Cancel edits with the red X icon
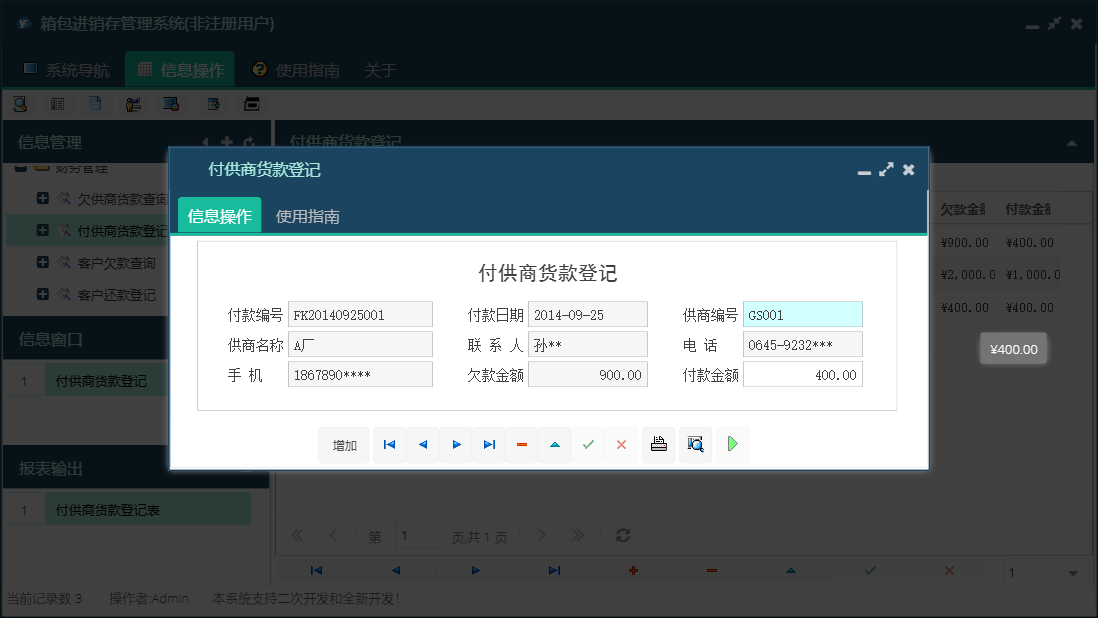Screen dimensions: 1098x618 click(x=620, y=444)
